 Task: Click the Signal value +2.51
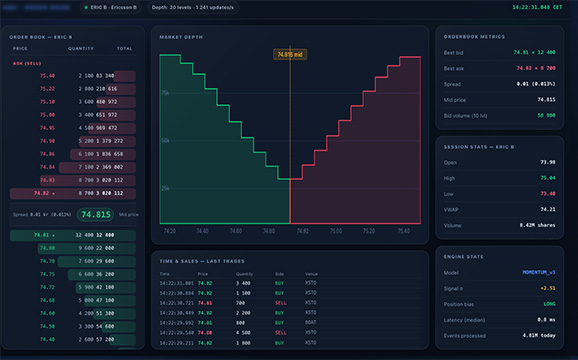tap(548, 289)
